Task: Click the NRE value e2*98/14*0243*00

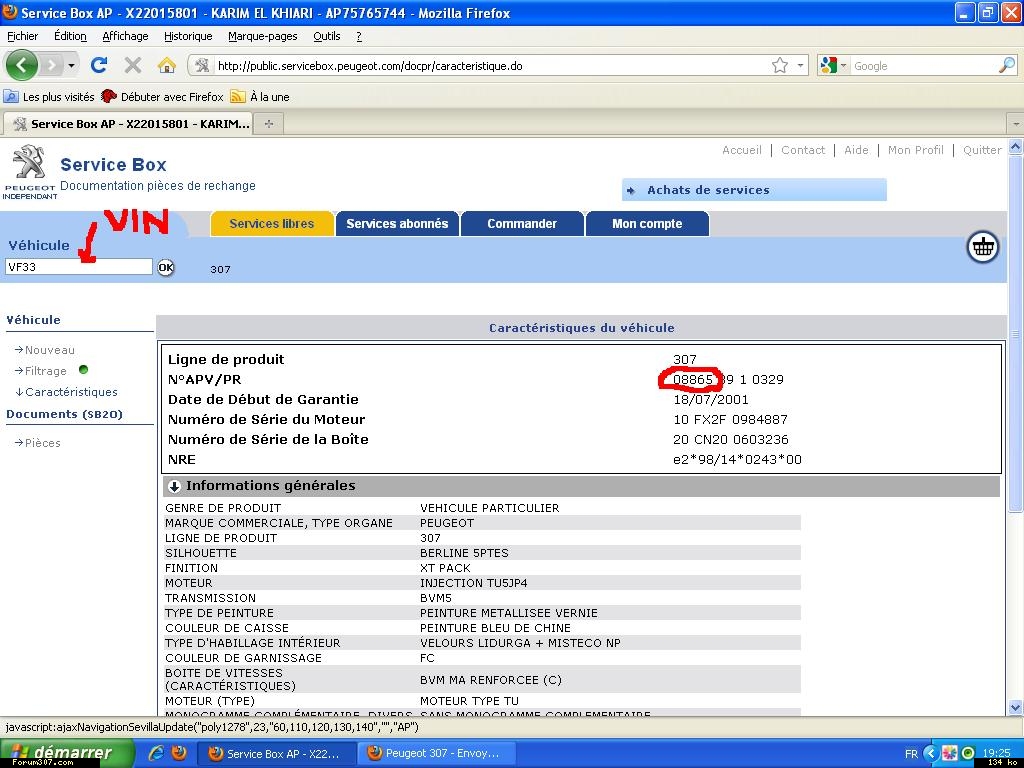Action: 737,460
